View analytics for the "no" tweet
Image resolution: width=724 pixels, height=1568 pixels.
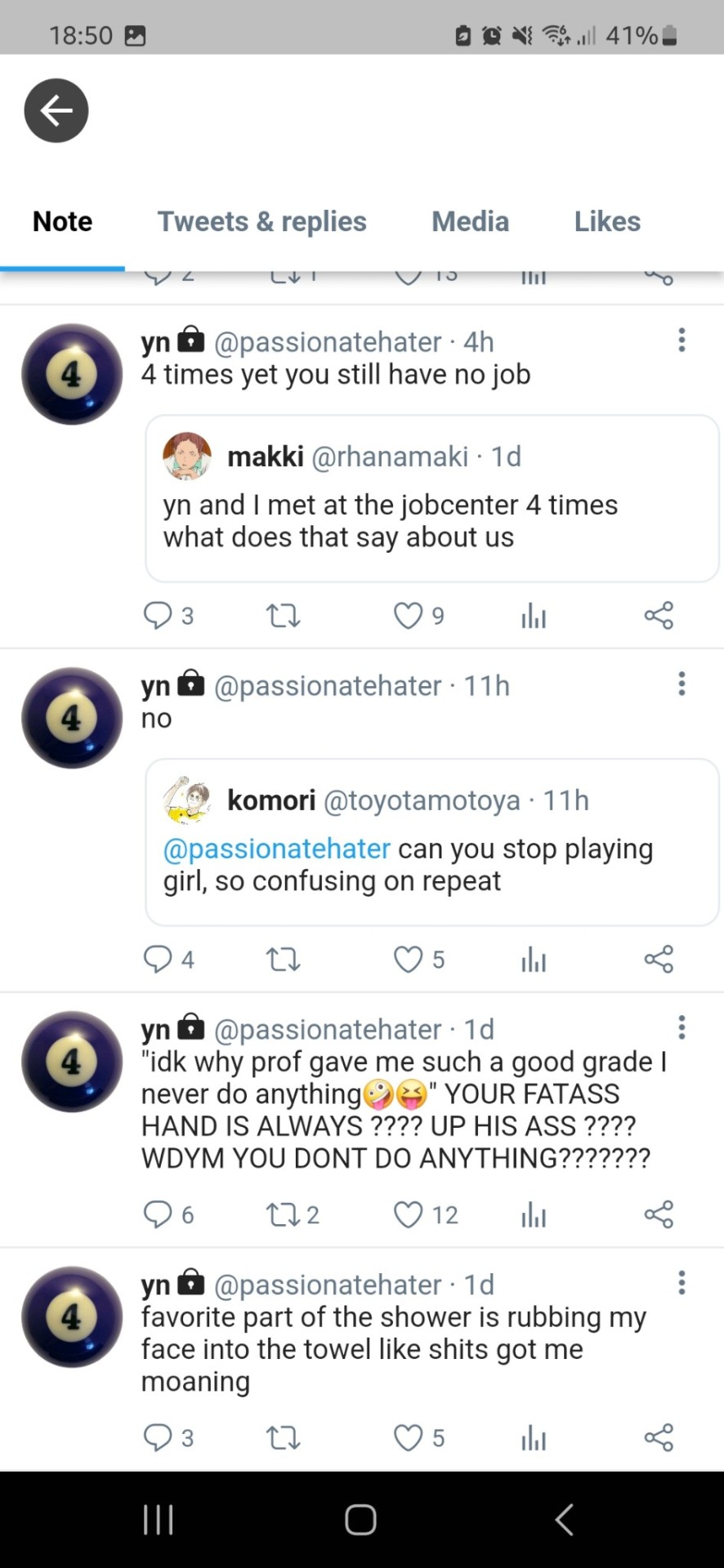click(x=534, y=960)
